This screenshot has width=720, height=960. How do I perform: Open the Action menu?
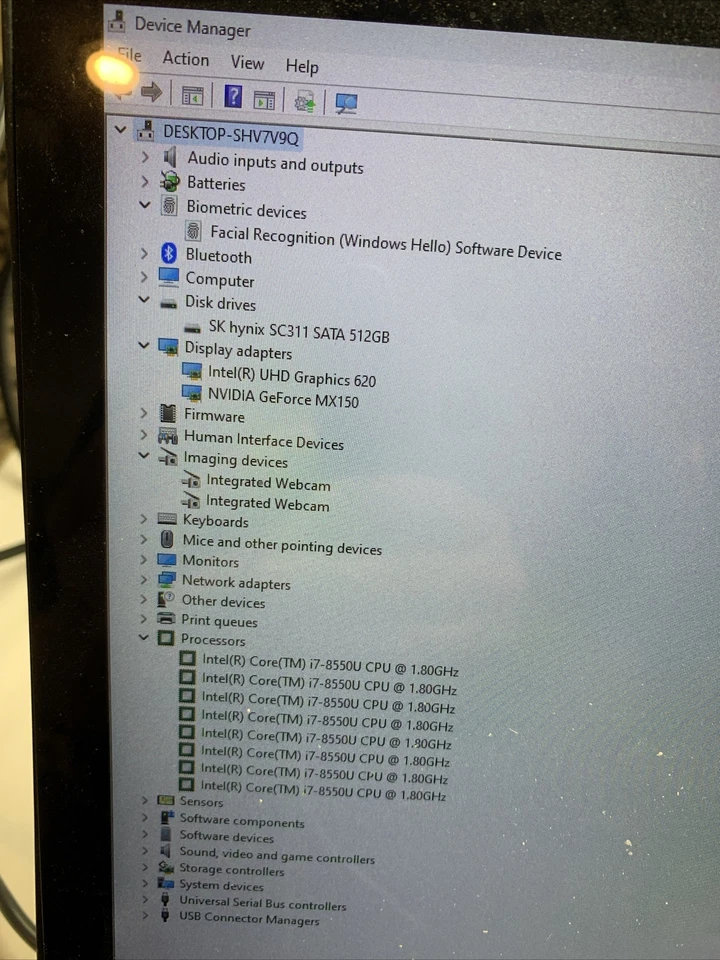[186, 59]
